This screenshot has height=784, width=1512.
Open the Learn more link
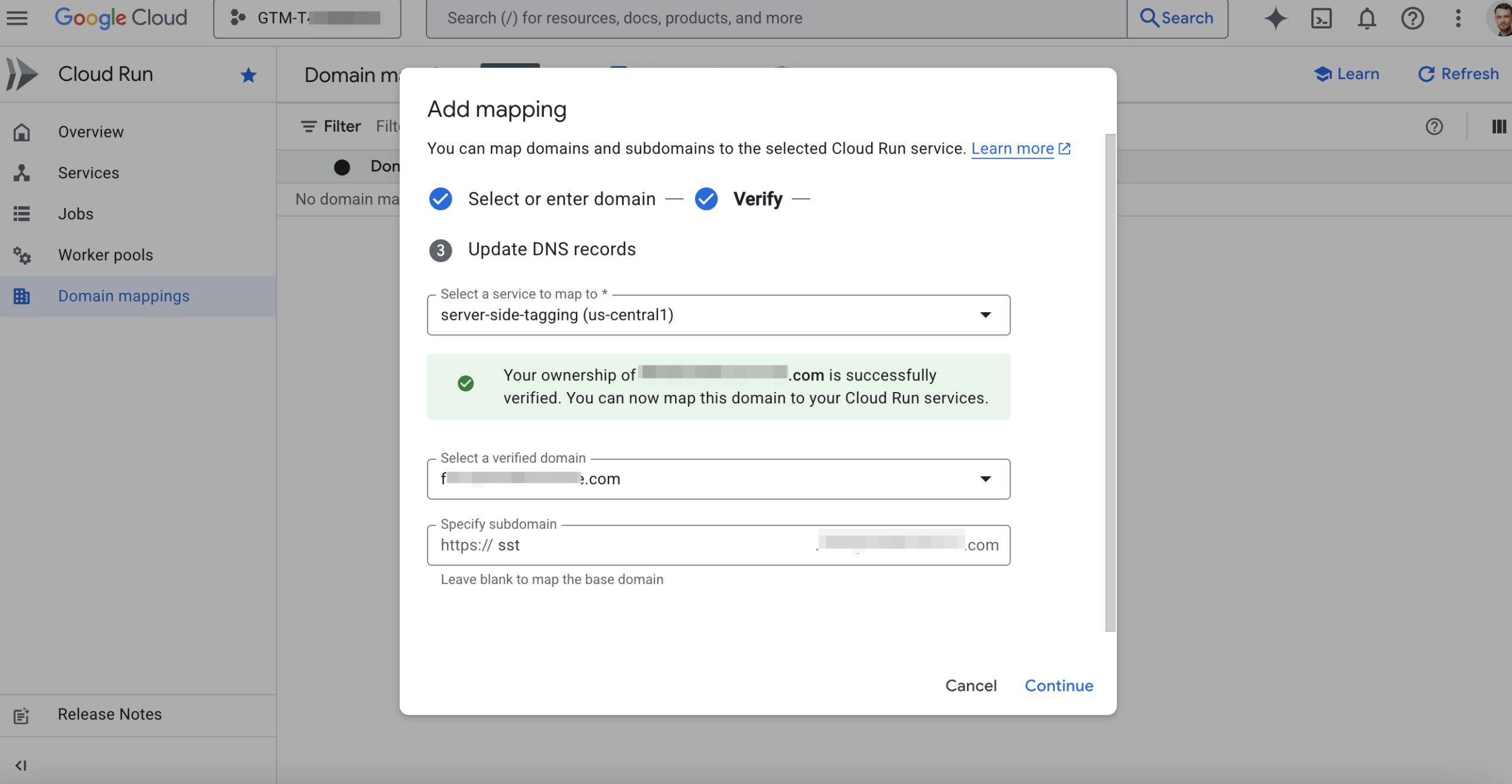1012,149
